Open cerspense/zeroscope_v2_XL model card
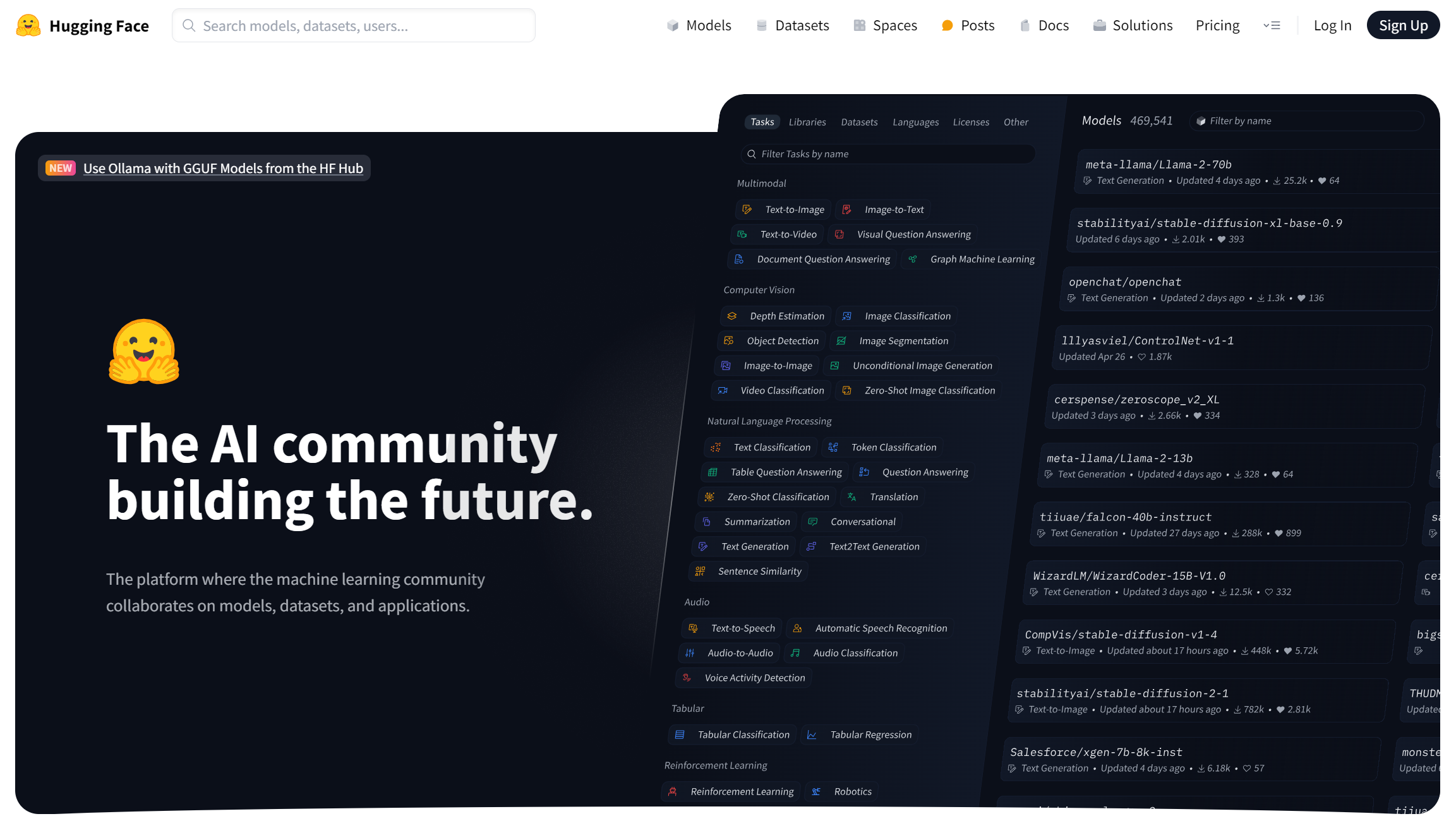The image size is (1456, 821). pos(1235,407)
